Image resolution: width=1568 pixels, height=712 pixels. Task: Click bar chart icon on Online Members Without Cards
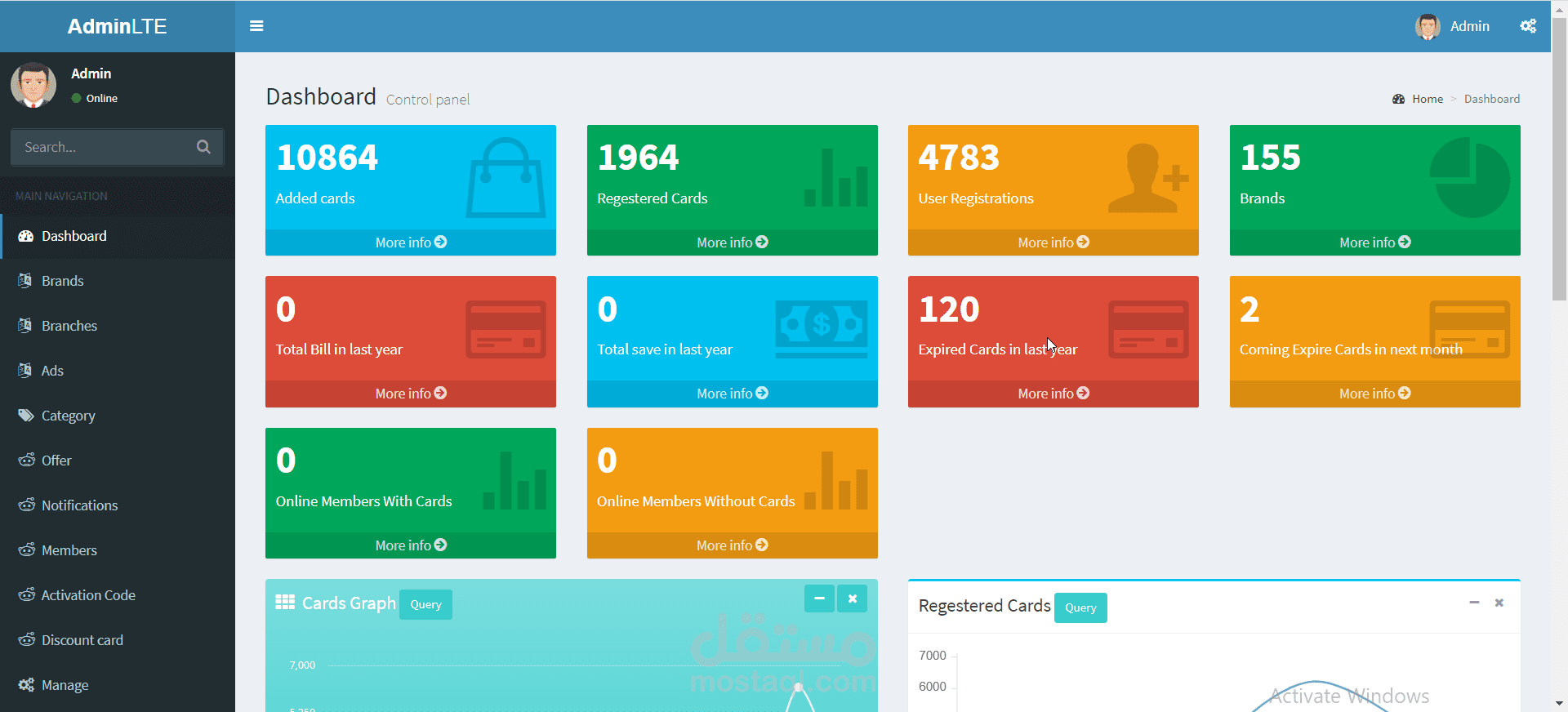(x=836, y=481)
